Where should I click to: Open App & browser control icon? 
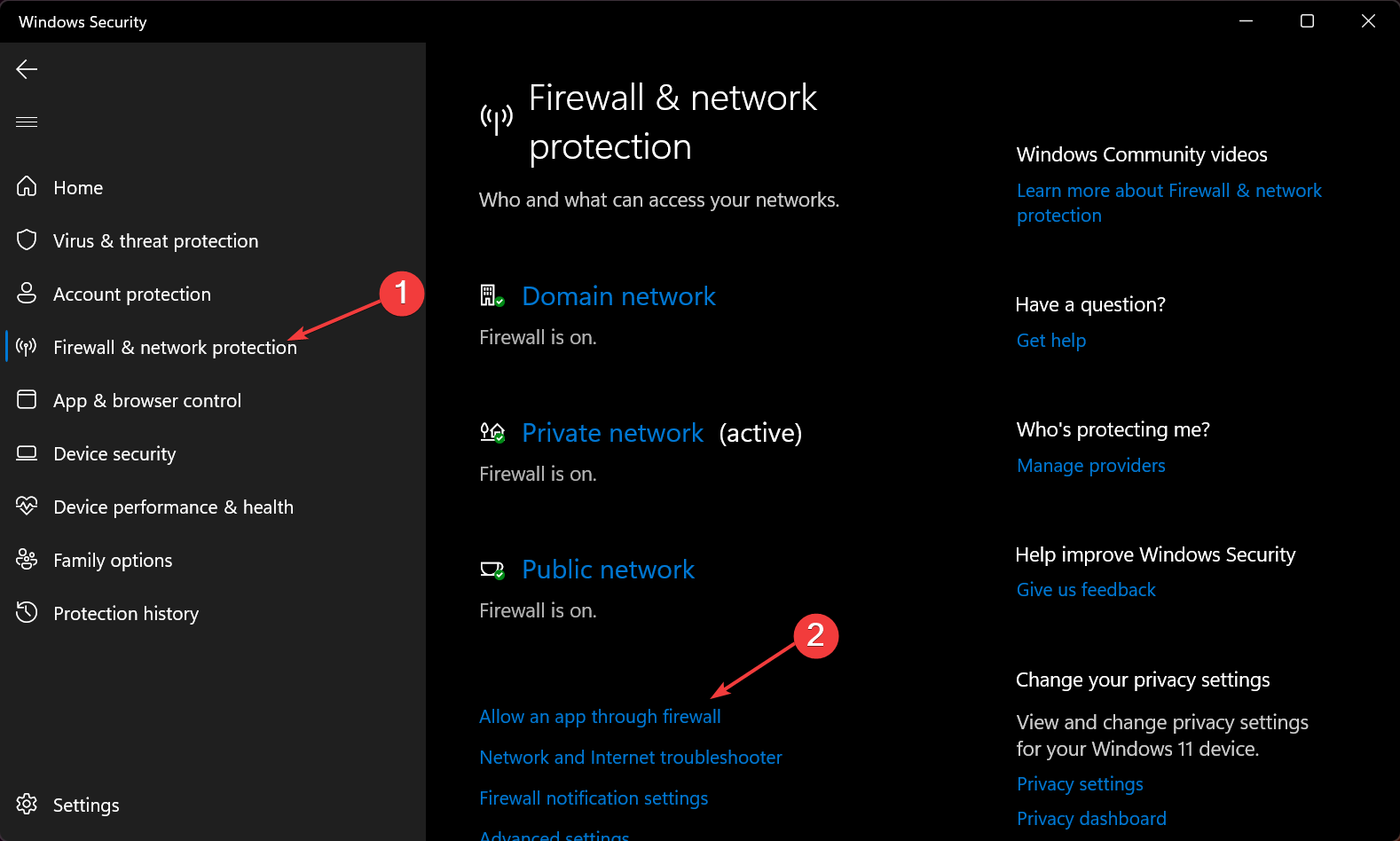pos(27,399)
